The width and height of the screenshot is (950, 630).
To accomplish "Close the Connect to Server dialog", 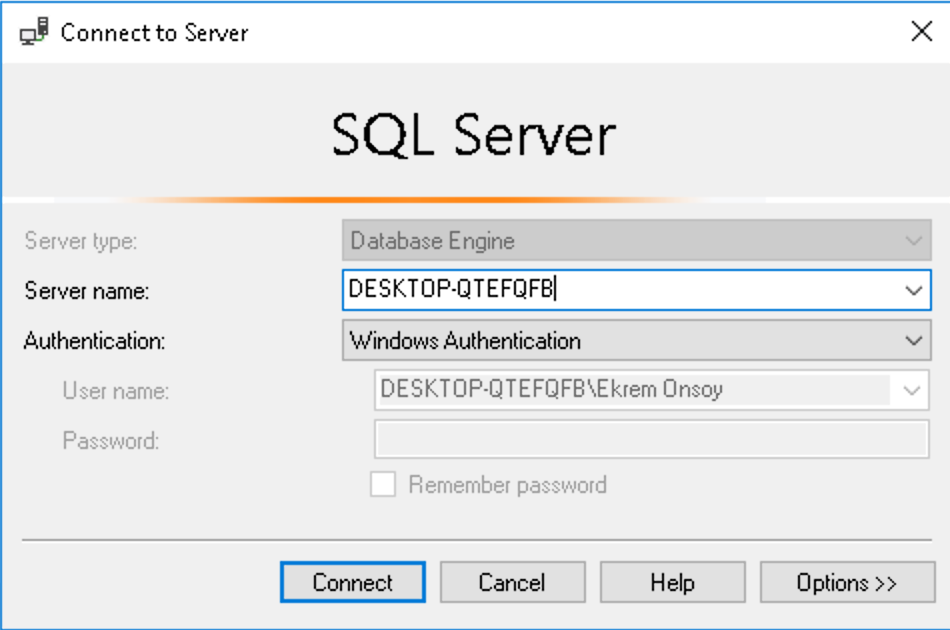I will 922,31.
